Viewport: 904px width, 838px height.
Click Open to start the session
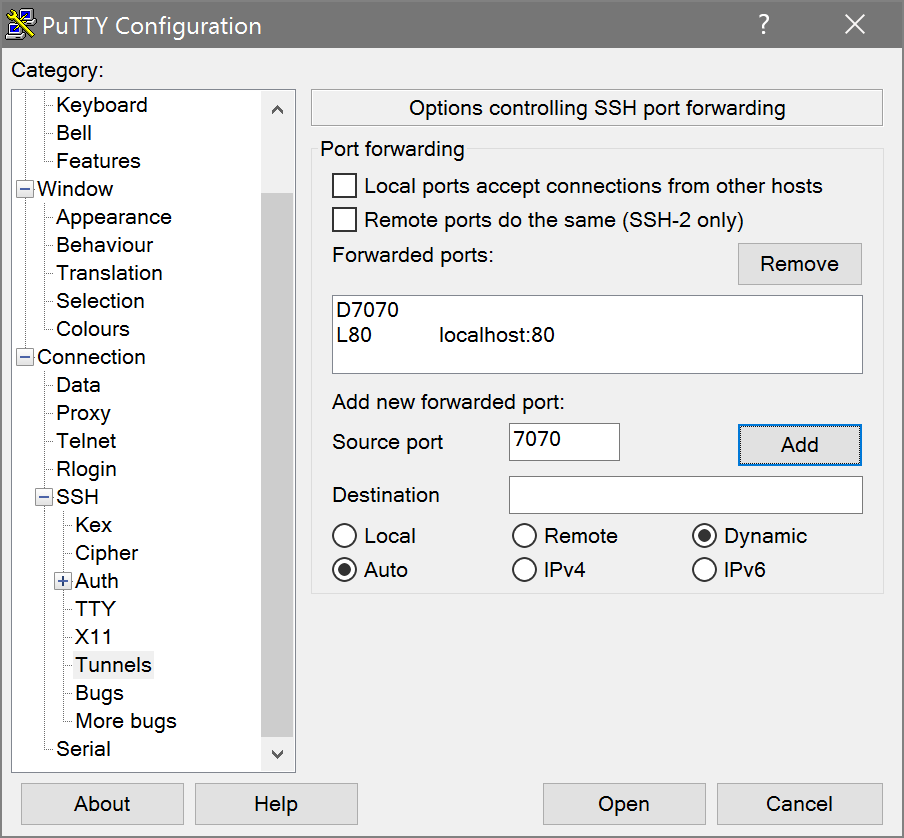(624, 804)
